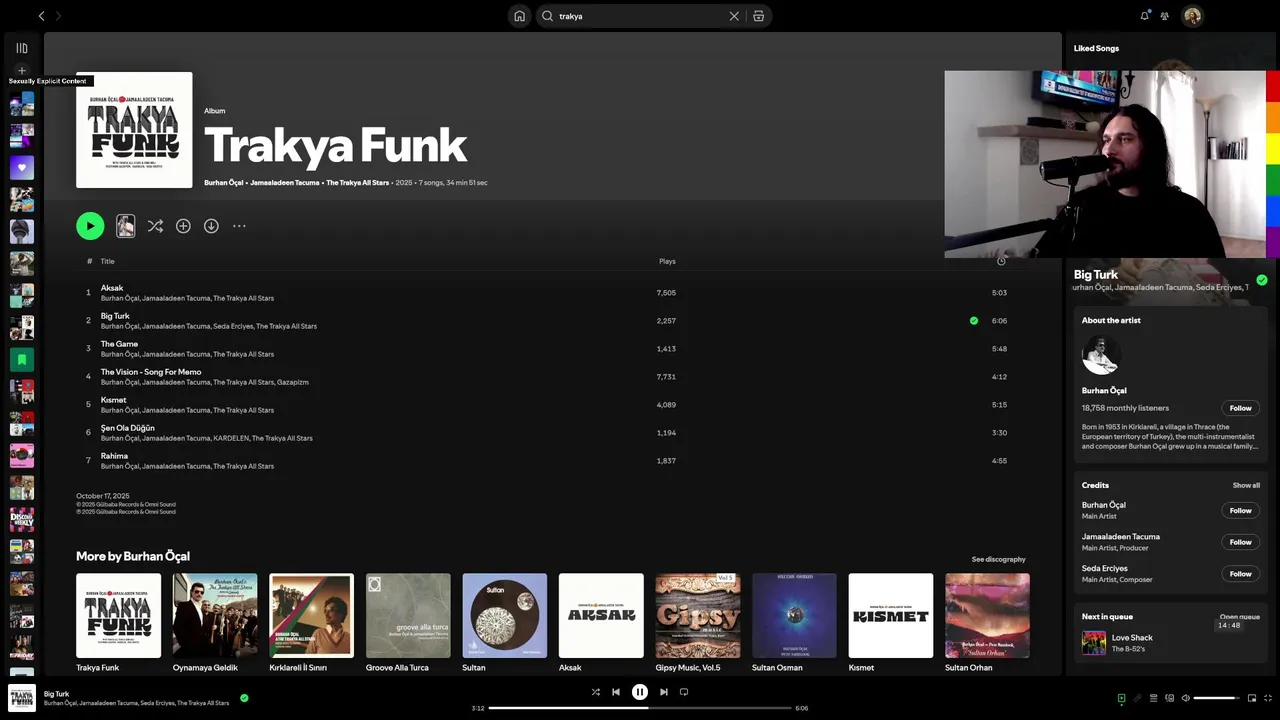Skip to the previous track
The height and width of the screenshot is (720, 1280).
616,692
